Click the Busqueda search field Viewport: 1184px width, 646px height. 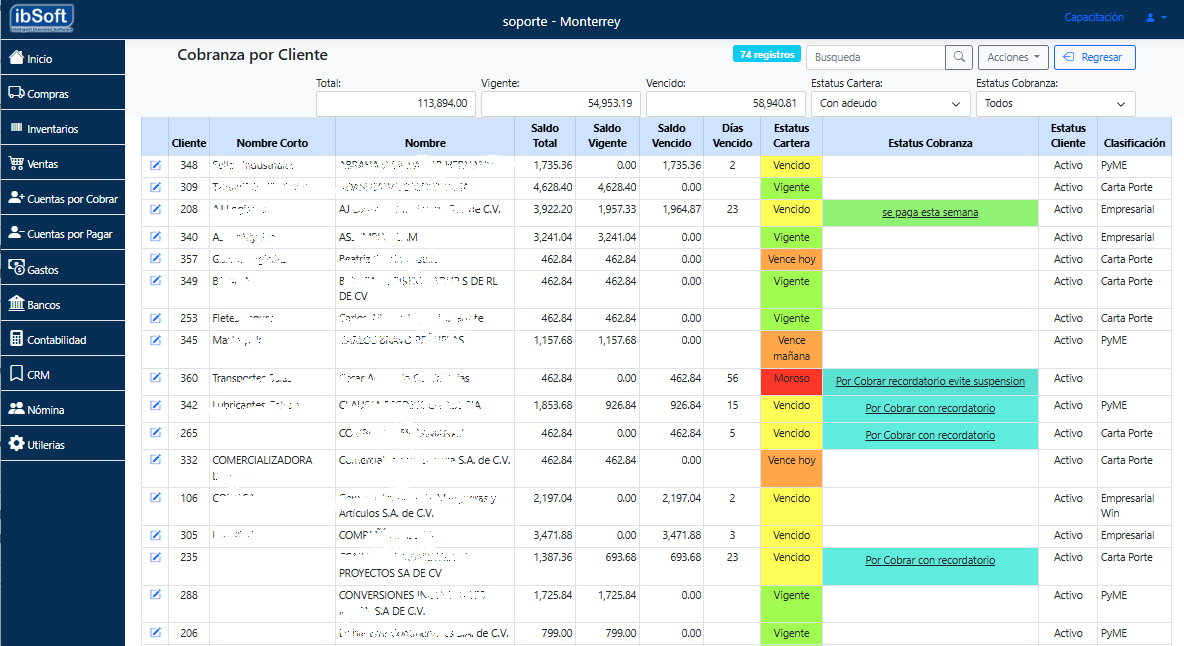pos(875,58)
